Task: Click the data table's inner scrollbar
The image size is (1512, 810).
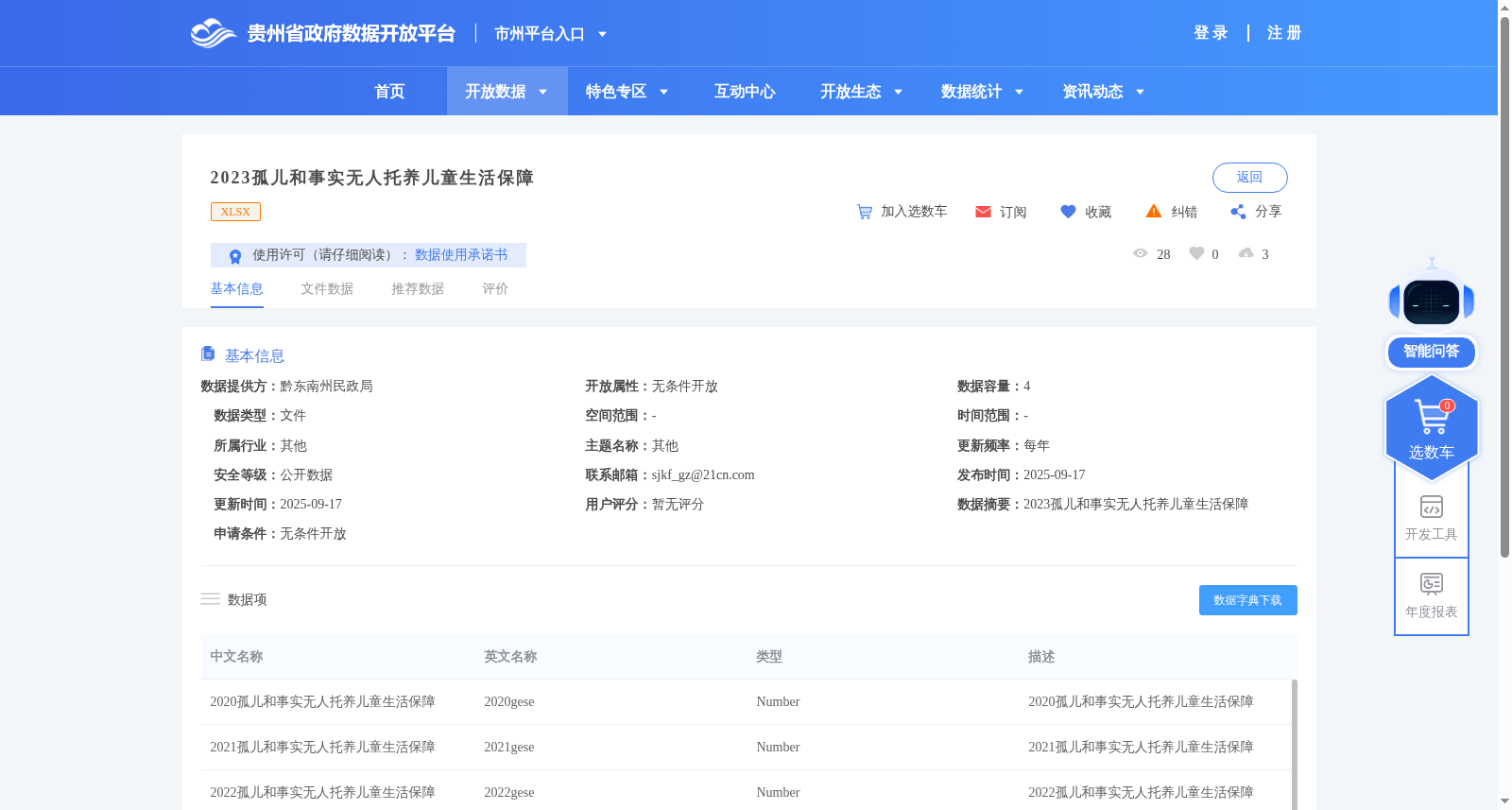Action: coord(1294,744)
